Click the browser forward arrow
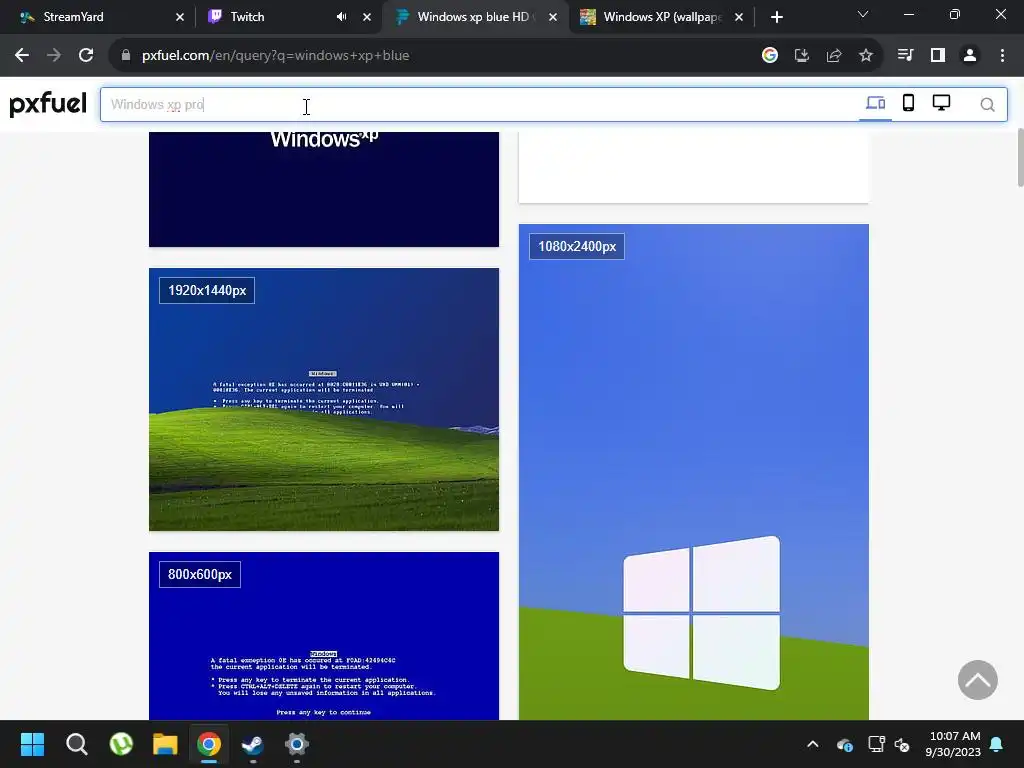 pyautogui.click(x=54, y=56)
